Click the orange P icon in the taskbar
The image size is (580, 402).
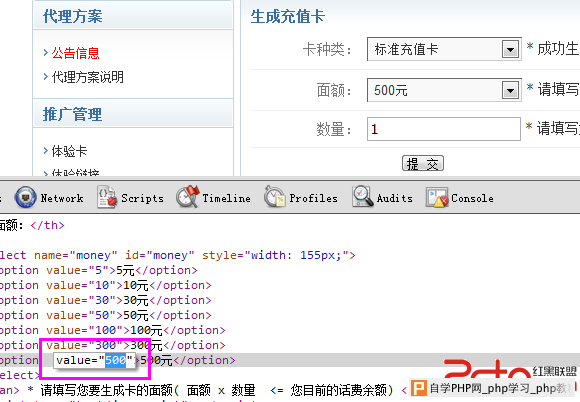(419, 388)
